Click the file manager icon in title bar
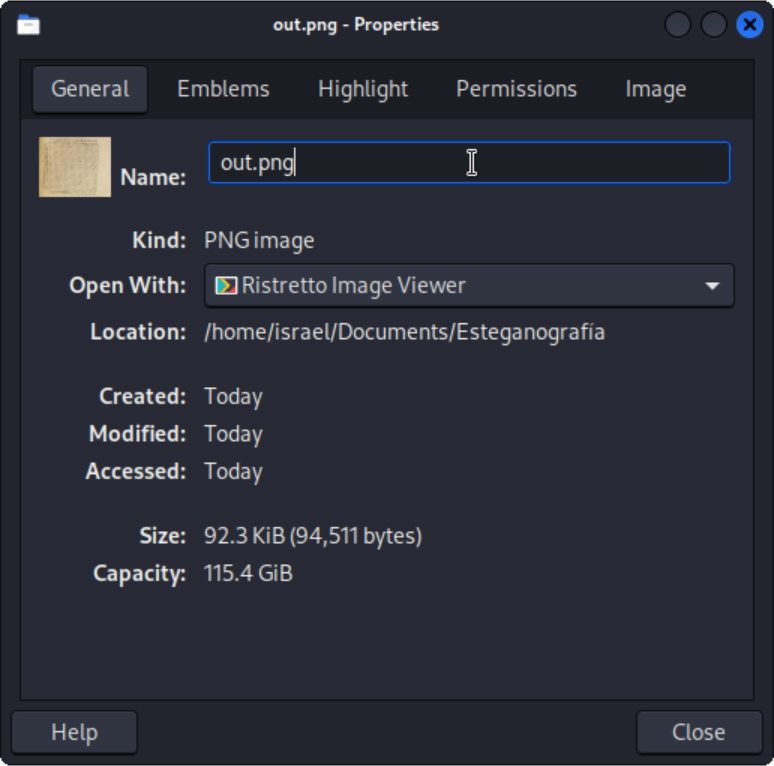774x766 pixels. tap(28, 24)
